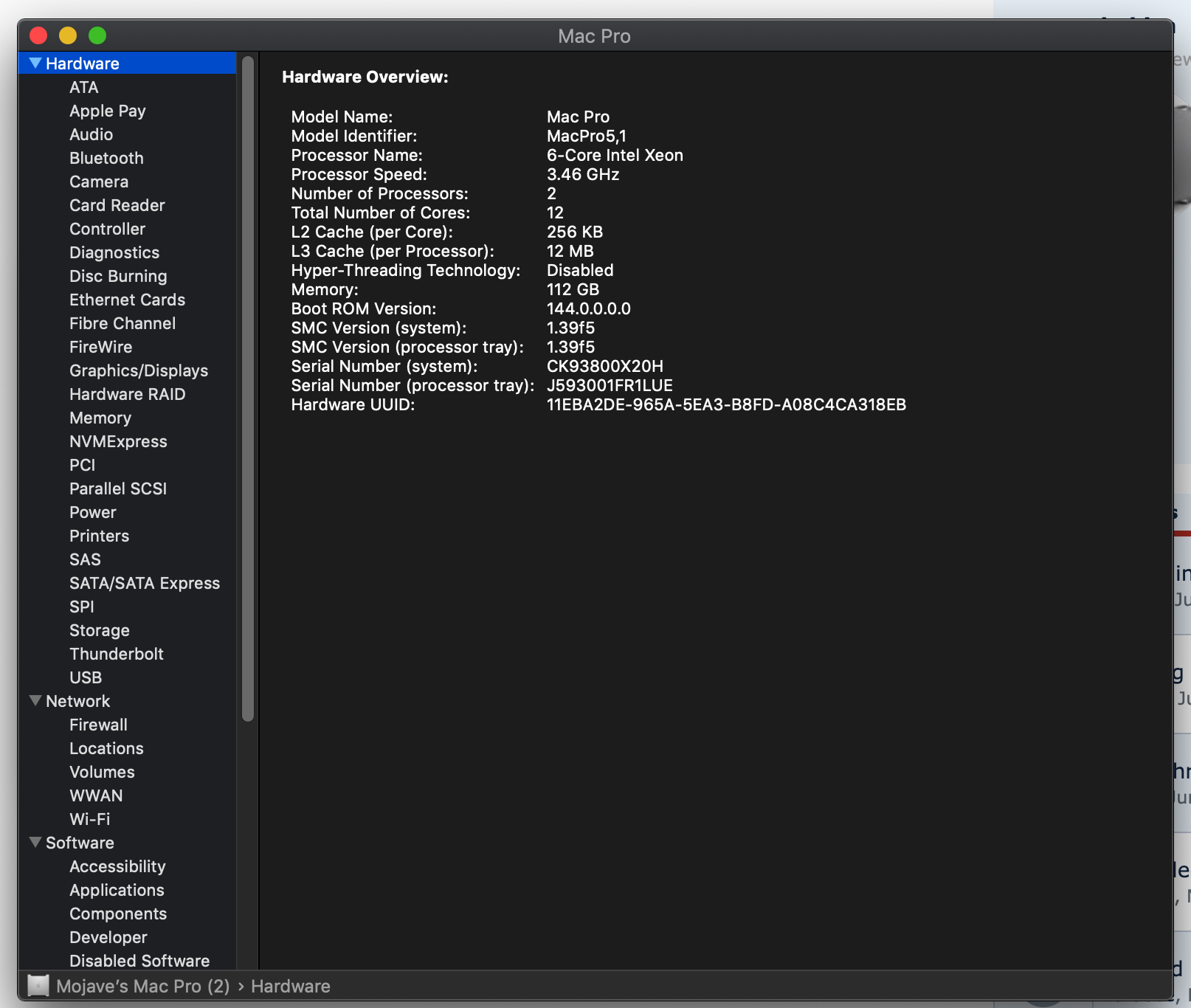The image size is (1191, 1008).
Task: Select the Hardware category row
Action: pyautogui.click(x=127, y=63)
